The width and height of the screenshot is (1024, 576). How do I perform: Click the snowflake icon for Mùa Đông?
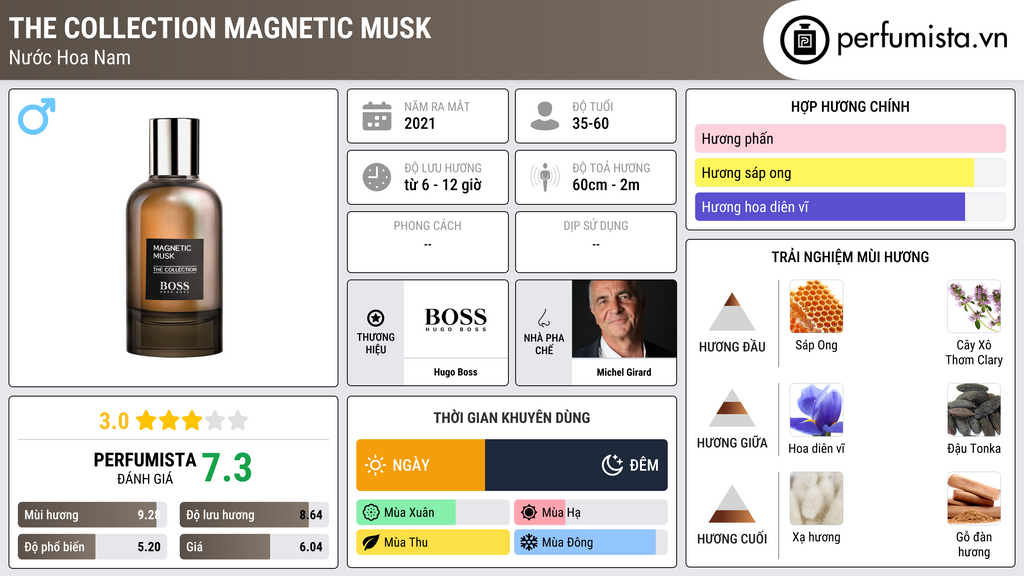coord(529,542)
